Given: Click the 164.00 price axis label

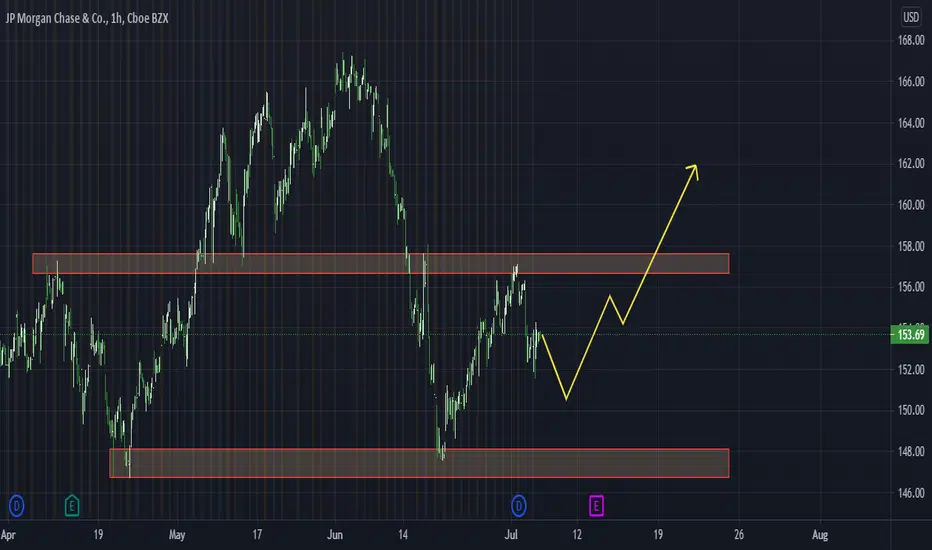Looking at the screenshot, I should [911, 123].
